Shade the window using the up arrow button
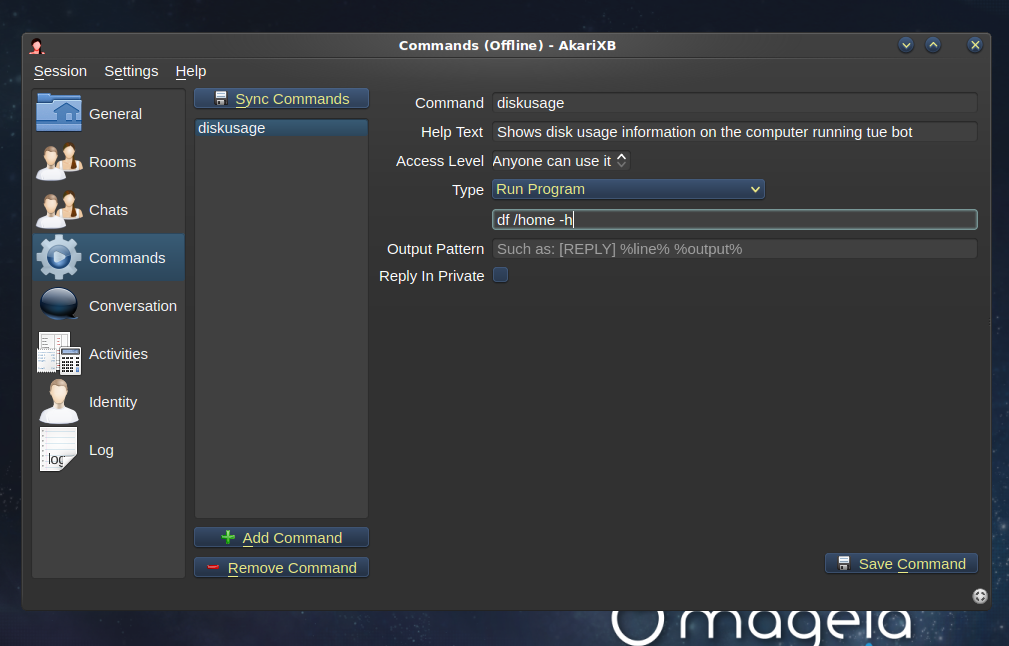 (x=933, y=45)
